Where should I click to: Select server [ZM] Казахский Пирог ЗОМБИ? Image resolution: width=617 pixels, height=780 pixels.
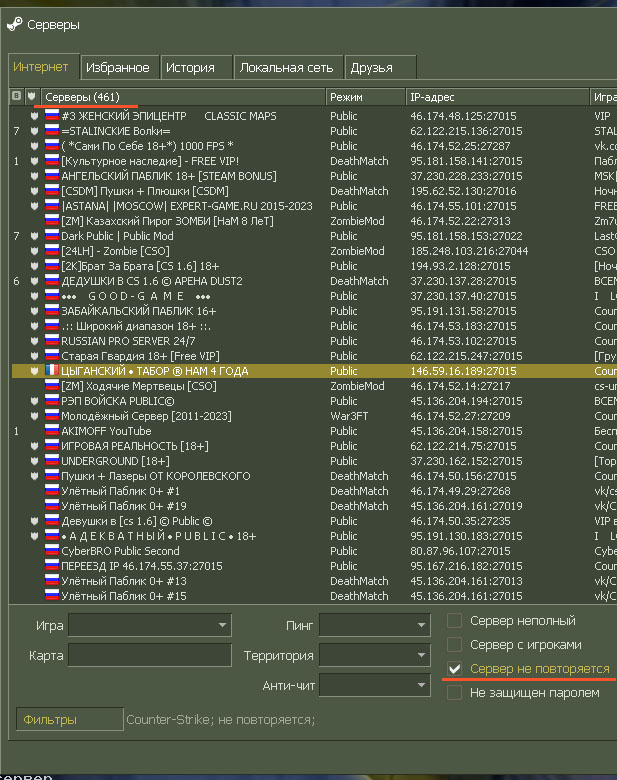coord(168,221)
